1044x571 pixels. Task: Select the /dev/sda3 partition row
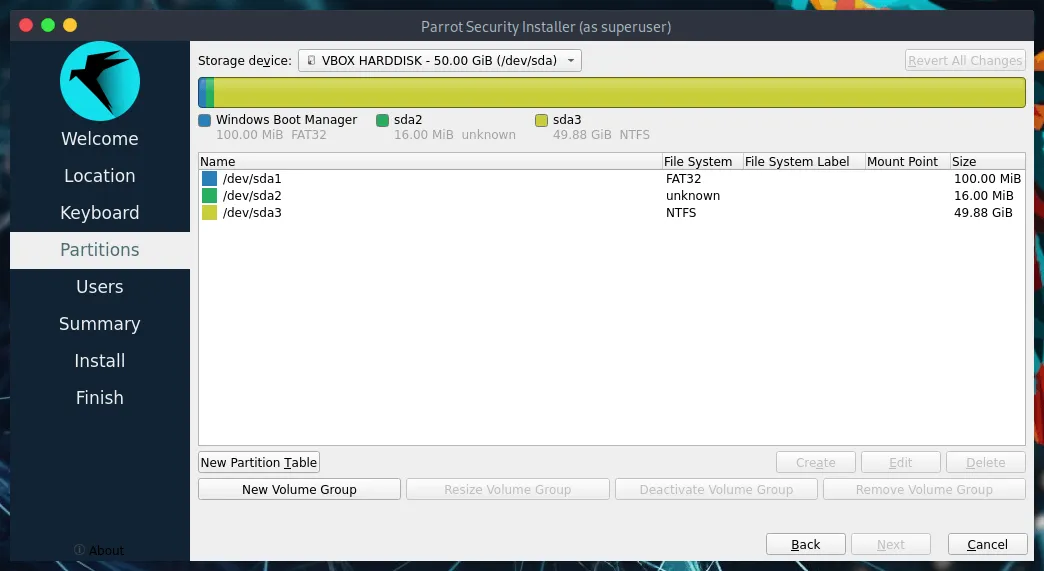[x=611, y=212]
